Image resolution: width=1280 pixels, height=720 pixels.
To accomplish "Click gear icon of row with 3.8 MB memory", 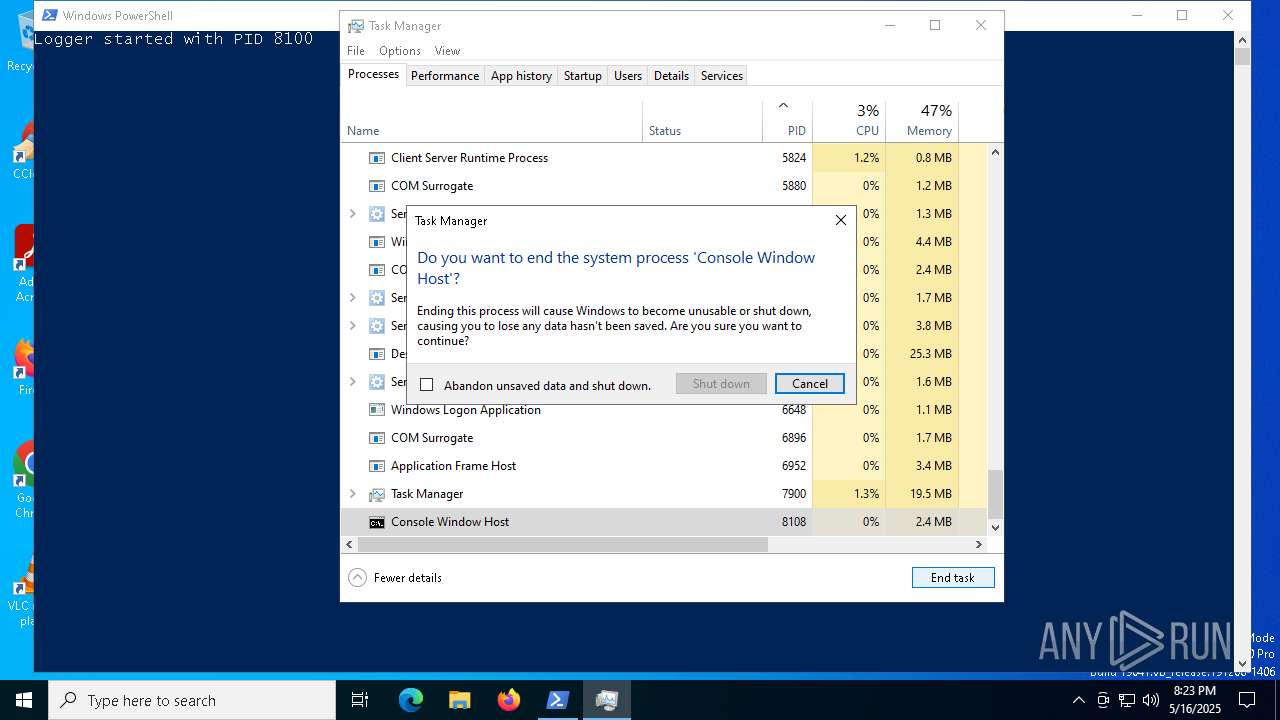I will point(377,326).
